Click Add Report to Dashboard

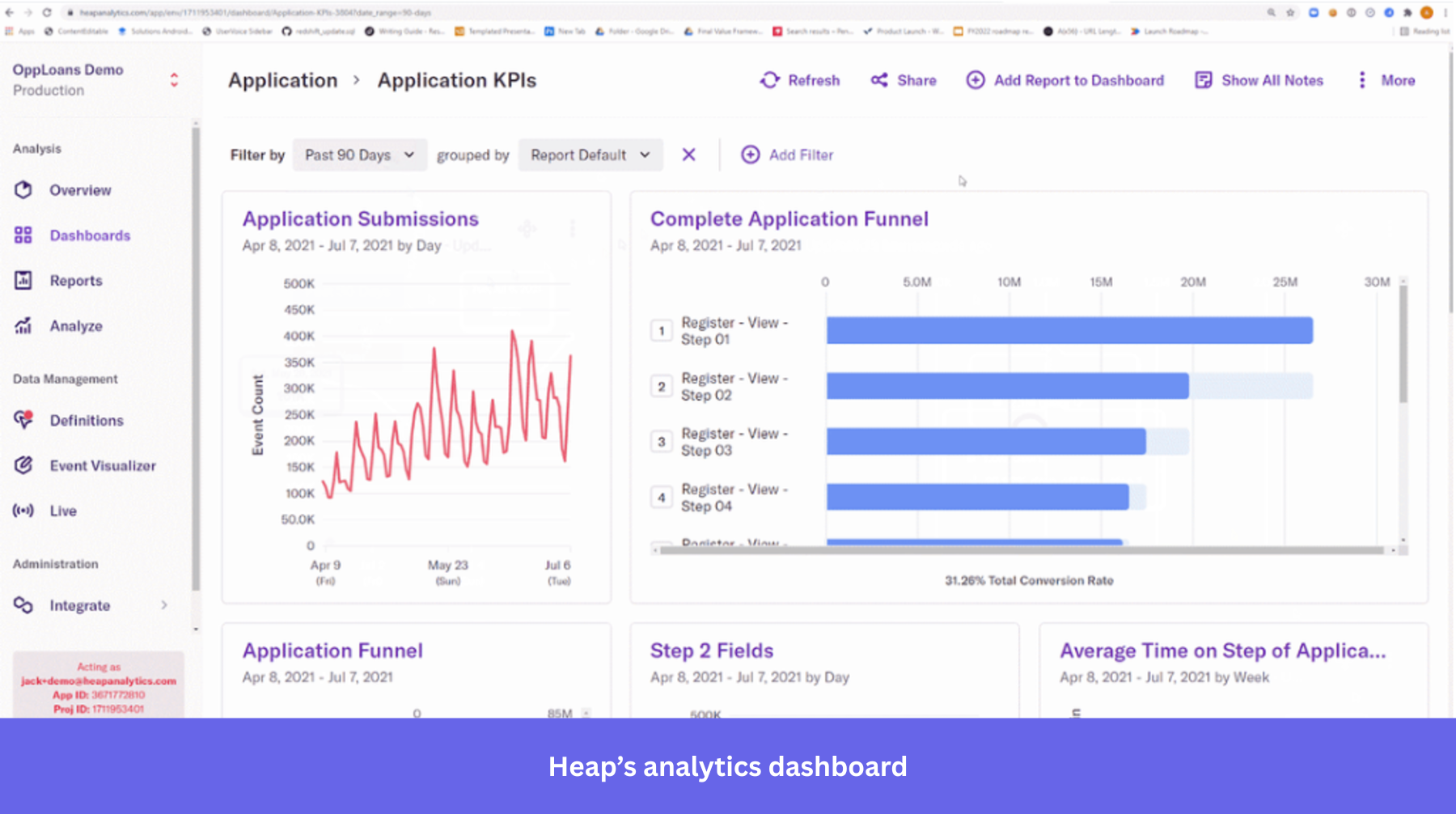pyautogui.click(x=1066, y=80)
